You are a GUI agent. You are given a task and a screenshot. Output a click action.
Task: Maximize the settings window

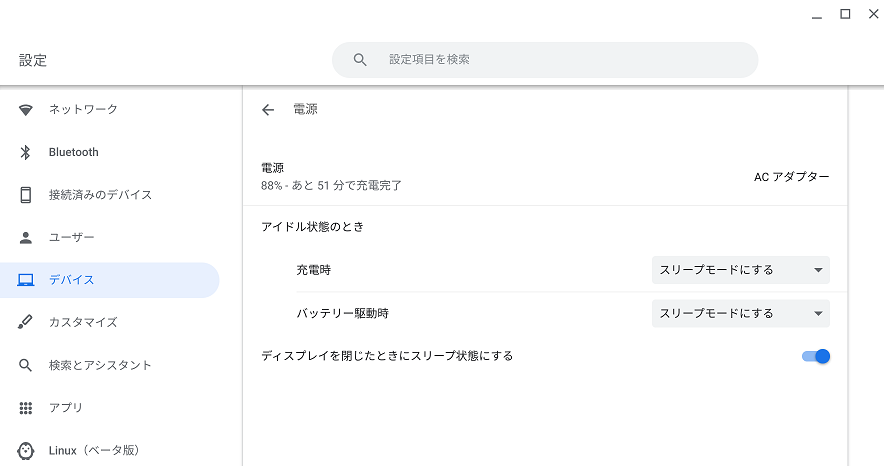point(845,14)
